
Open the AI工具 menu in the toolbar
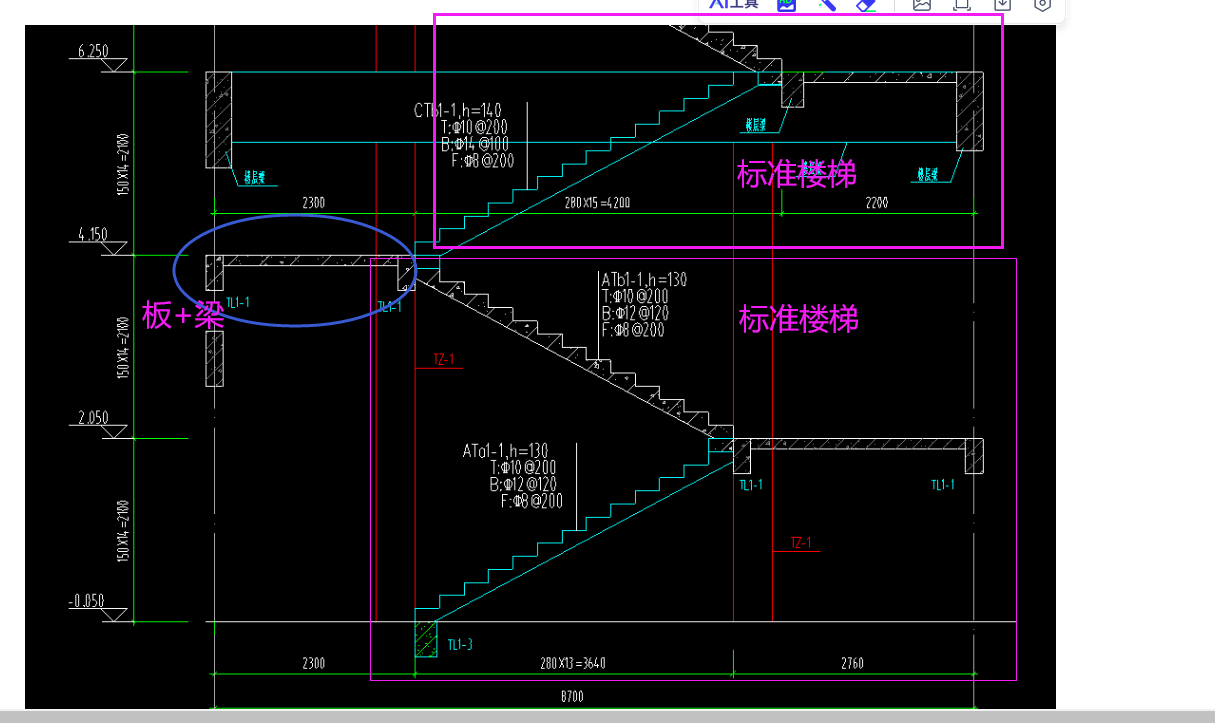(x=733, y=4)
